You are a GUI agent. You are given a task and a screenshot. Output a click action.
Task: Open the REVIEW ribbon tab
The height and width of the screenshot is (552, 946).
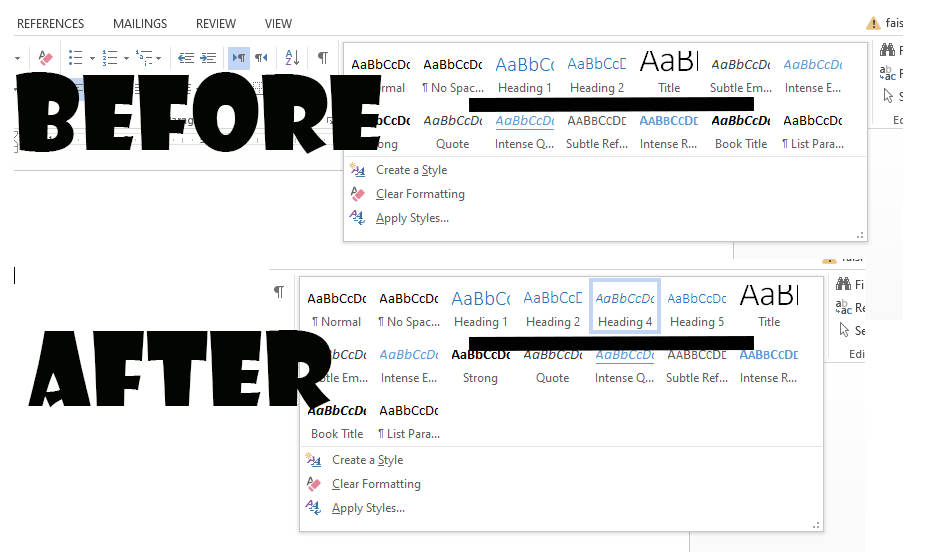[x=215, y=23]
